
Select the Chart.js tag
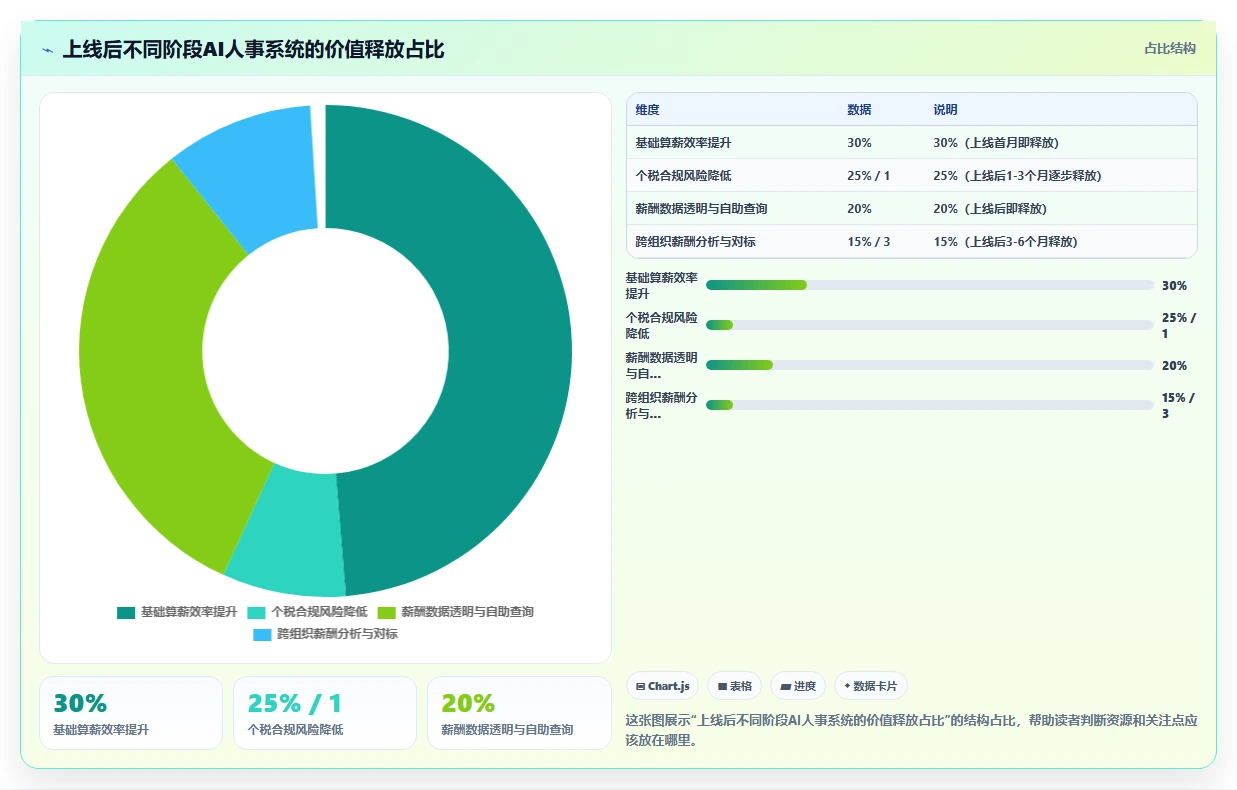(662, 686)
